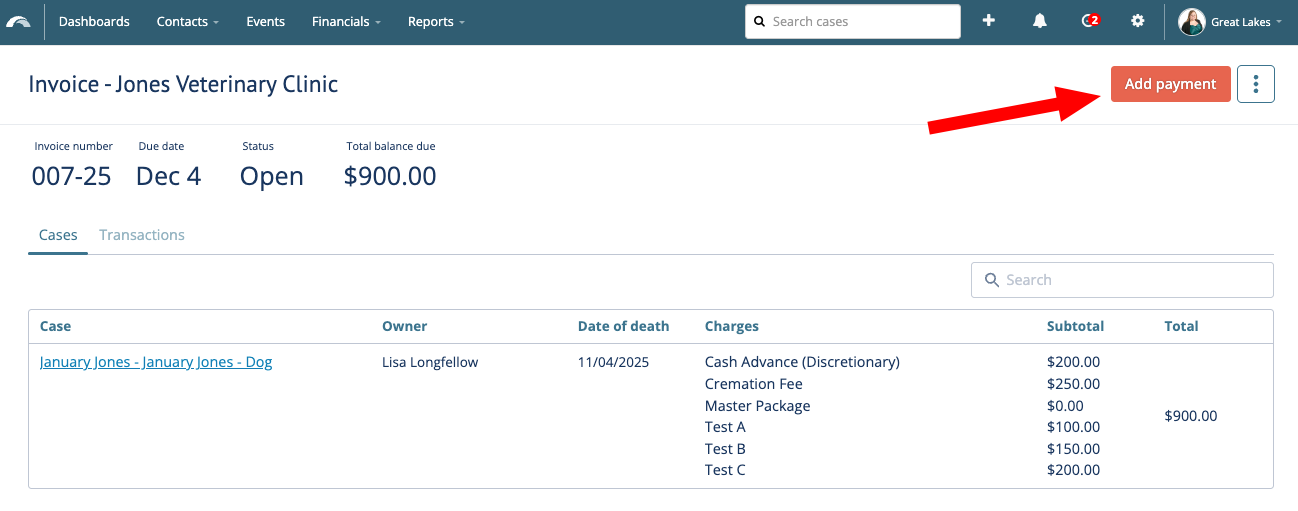
Task: Click the user profile avatar
Action: click(x=1191, y=22)
